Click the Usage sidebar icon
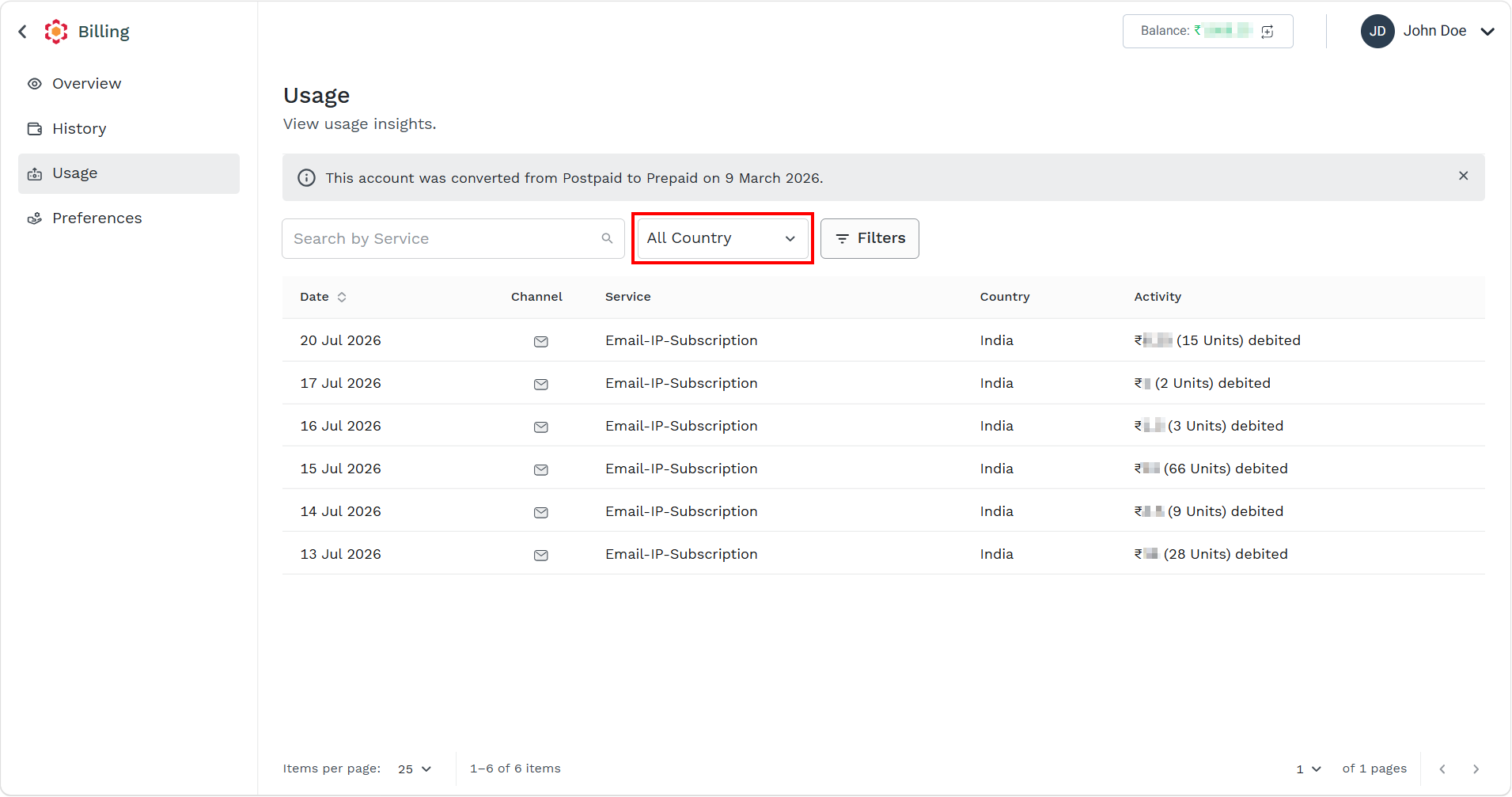 pos(35,173)
